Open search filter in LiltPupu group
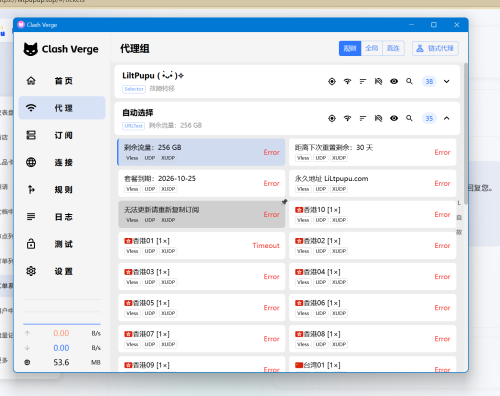Viewport: 500px width, 396px height. click(409, 81)
